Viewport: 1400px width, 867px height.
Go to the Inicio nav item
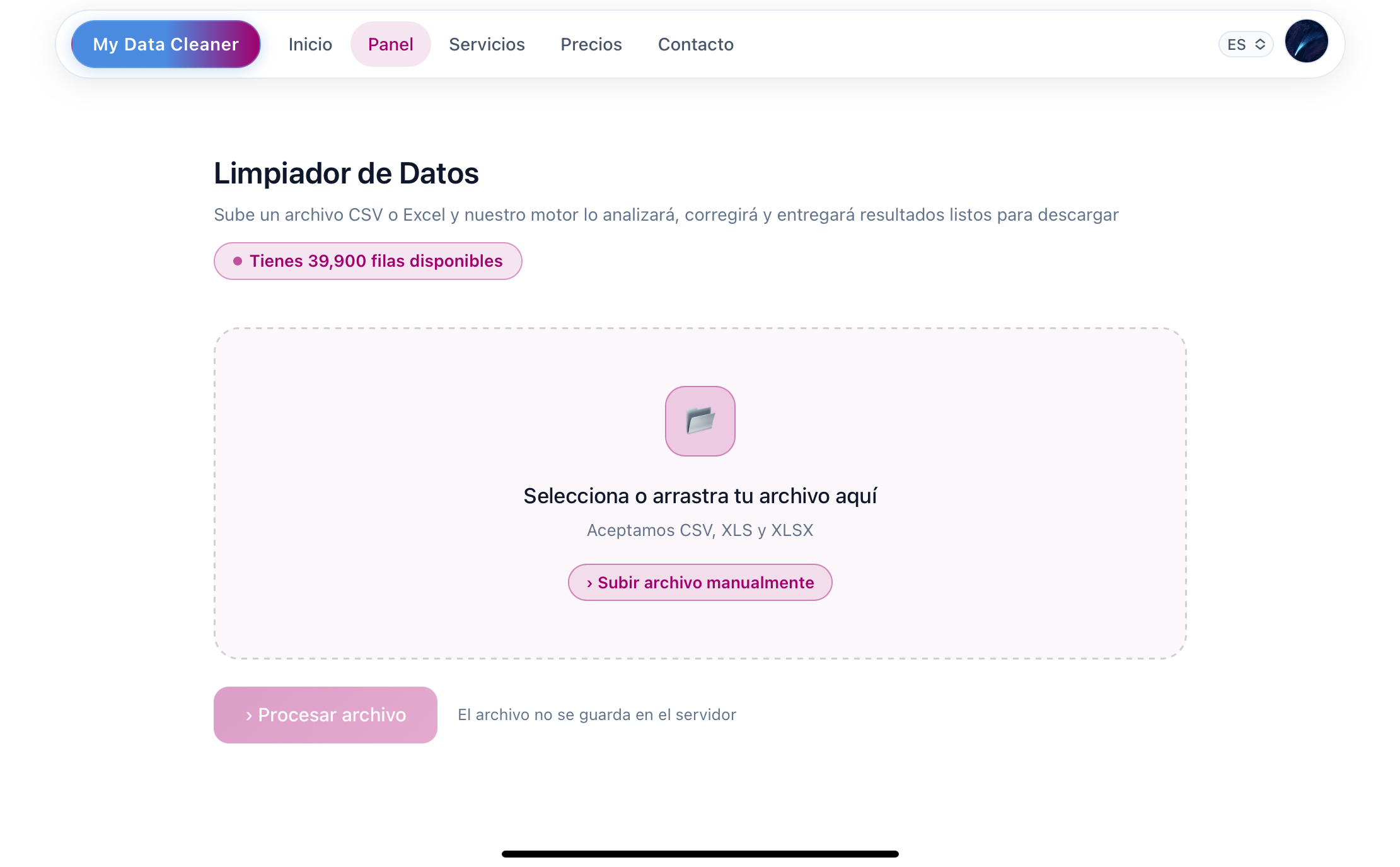[310, 44]
